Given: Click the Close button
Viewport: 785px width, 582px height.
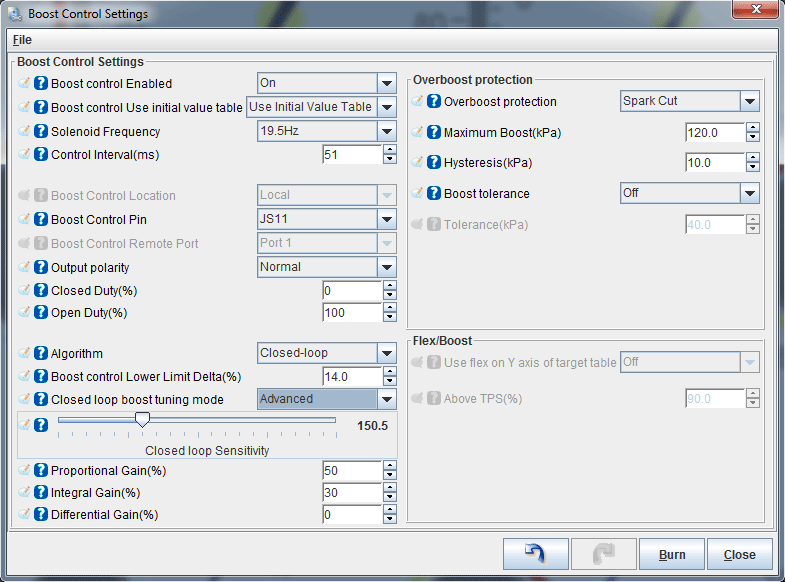Looking at the screenshot, I should pyautogui.click(x=740, y=554).
